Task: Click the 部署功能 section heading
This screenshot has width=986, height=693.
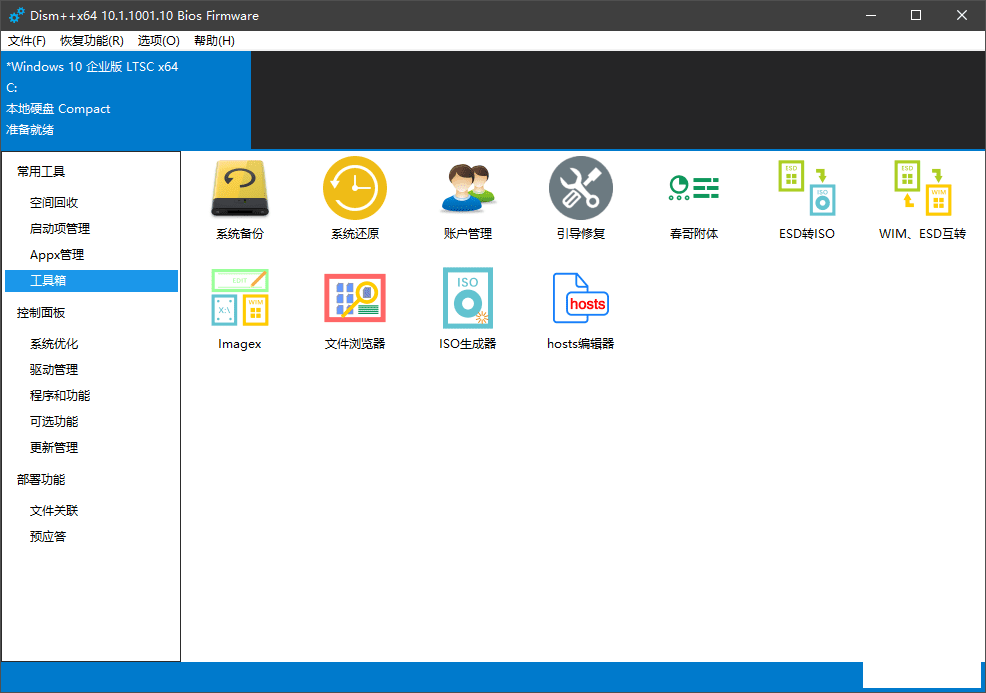Action: pos(41,480)
